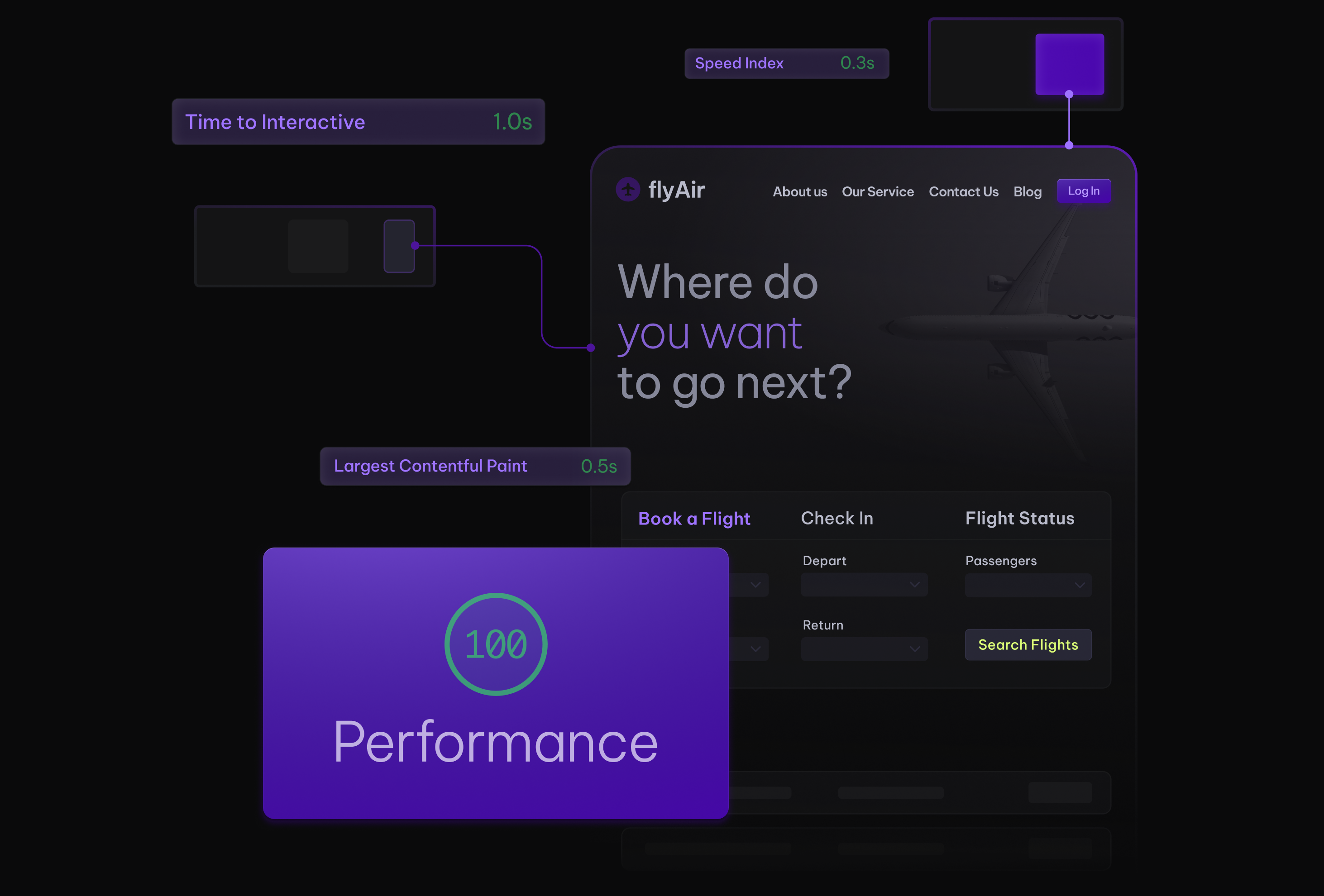Click the flyAir airplane logo icon
Image resolution: width=1324 pixels, height=896 pixels.
(x=628, y=190)
